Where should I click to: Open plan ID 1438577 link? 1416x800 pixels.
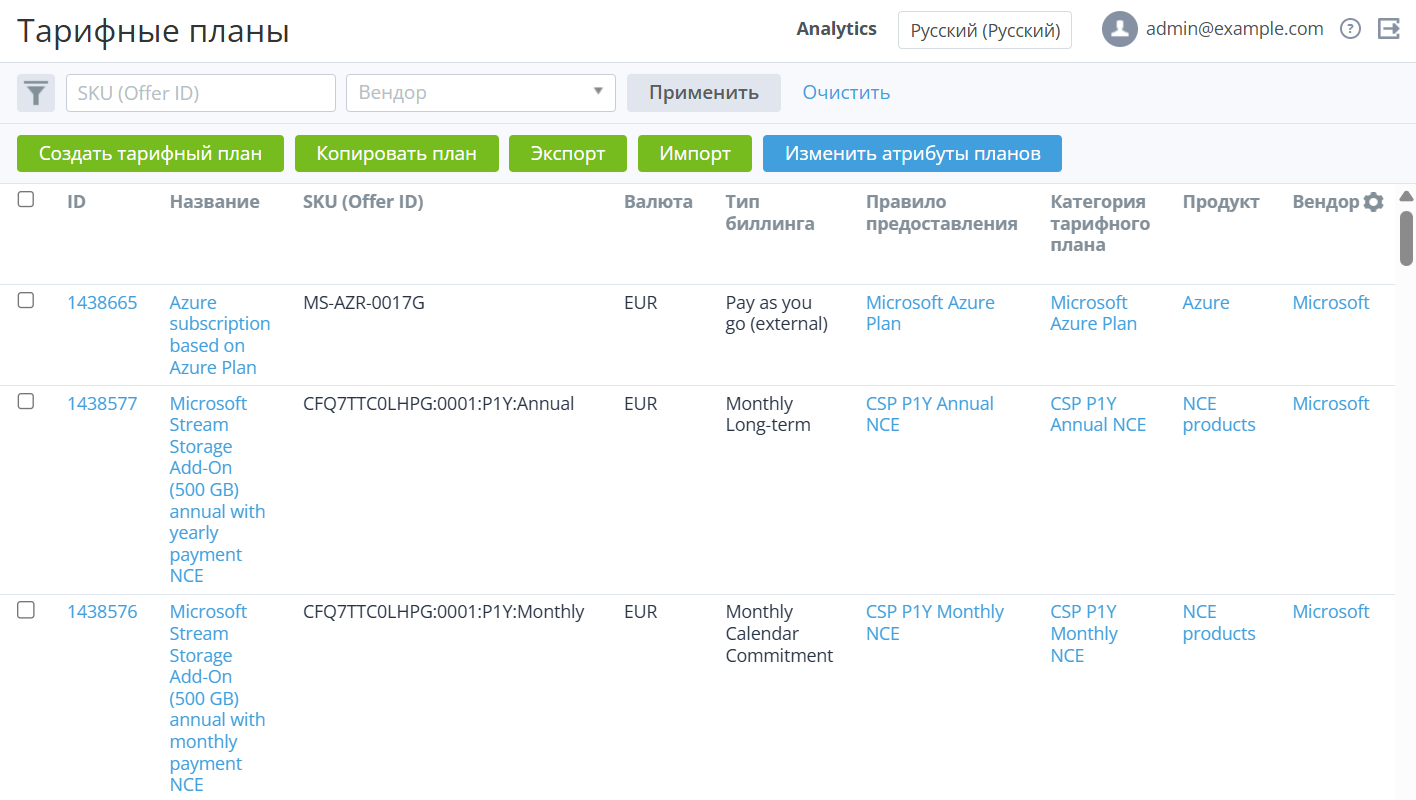click(x=102, y=404)
